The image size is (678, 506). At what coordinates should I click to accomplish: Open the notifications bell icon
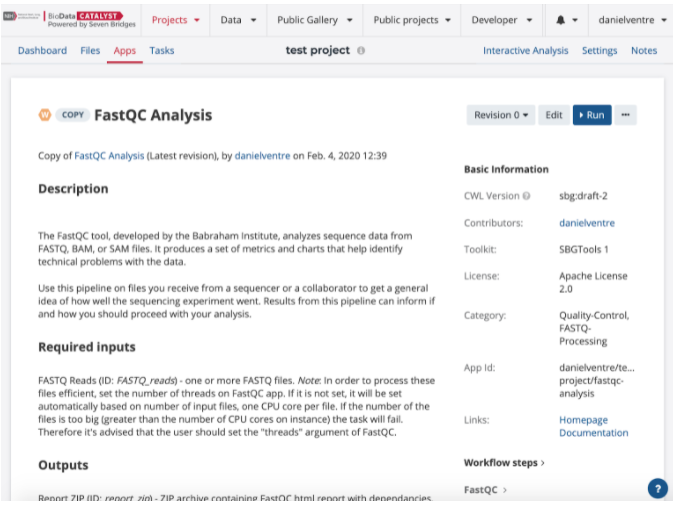(561, 20)
